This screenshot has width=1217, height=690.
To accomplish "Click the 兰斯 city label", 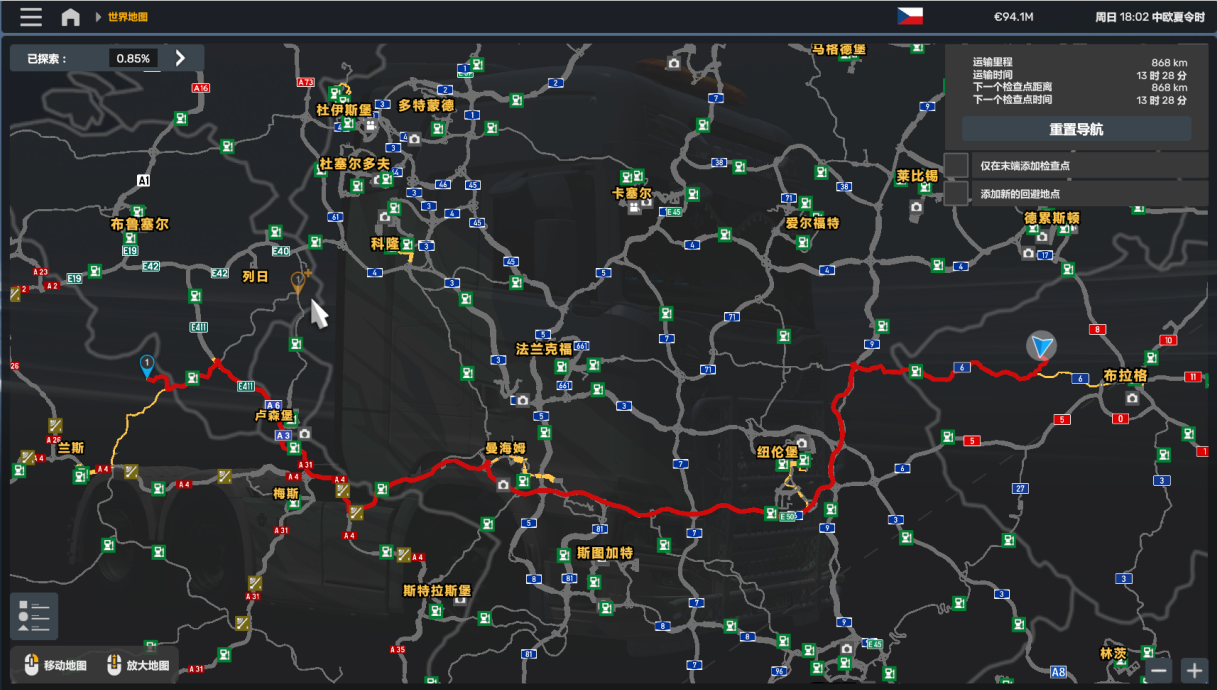I will click(70, 447).
